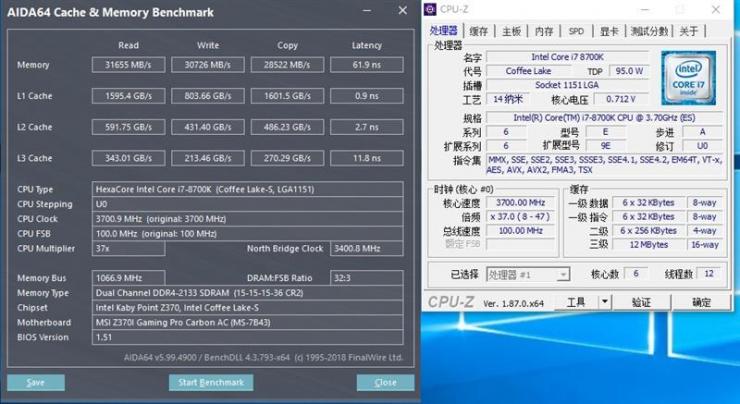Click Memory Type field DDR4-2133 SDRAM

click(248, 293)
